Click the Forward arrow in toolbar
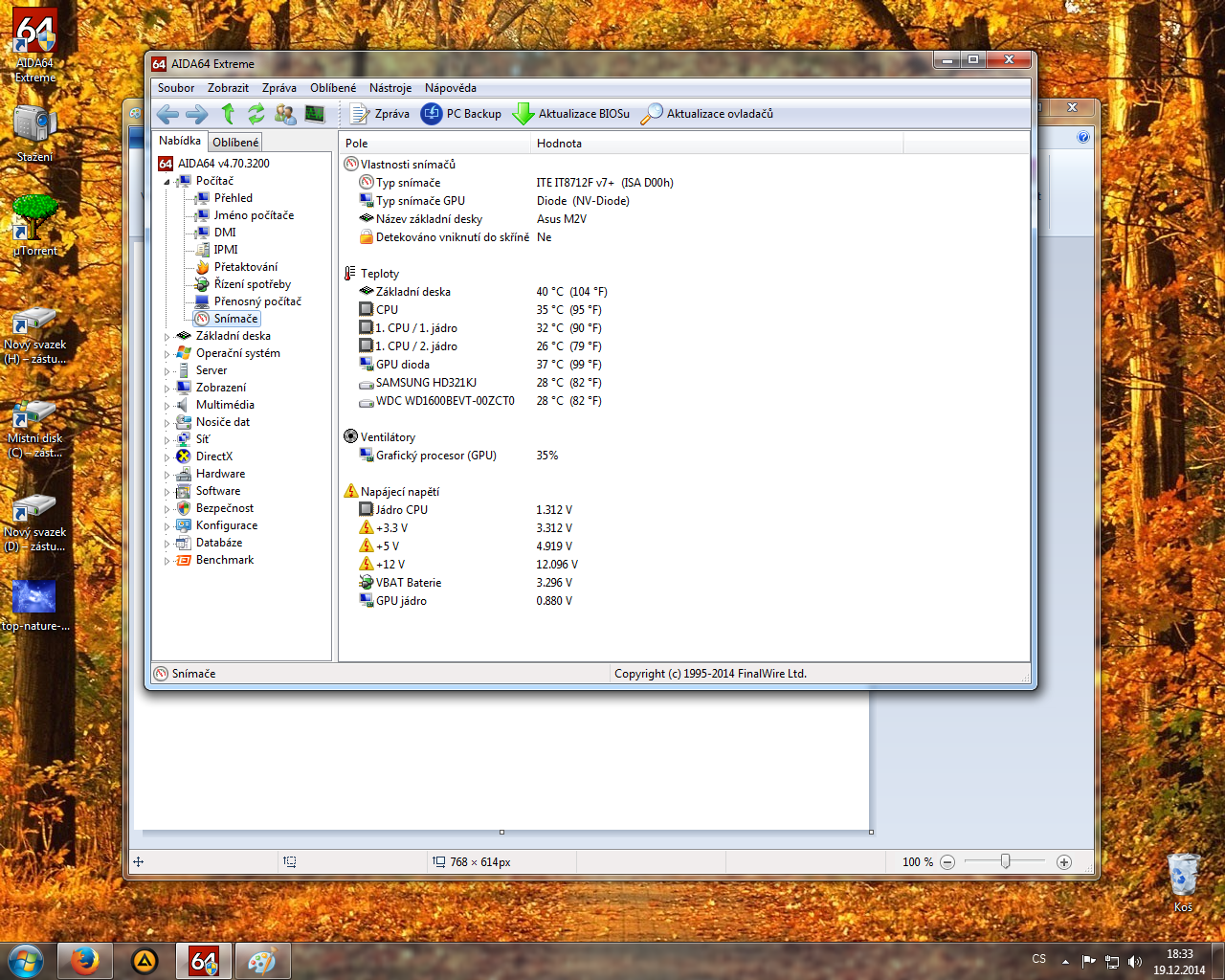 pyautogui.click(x=197, y=114)
